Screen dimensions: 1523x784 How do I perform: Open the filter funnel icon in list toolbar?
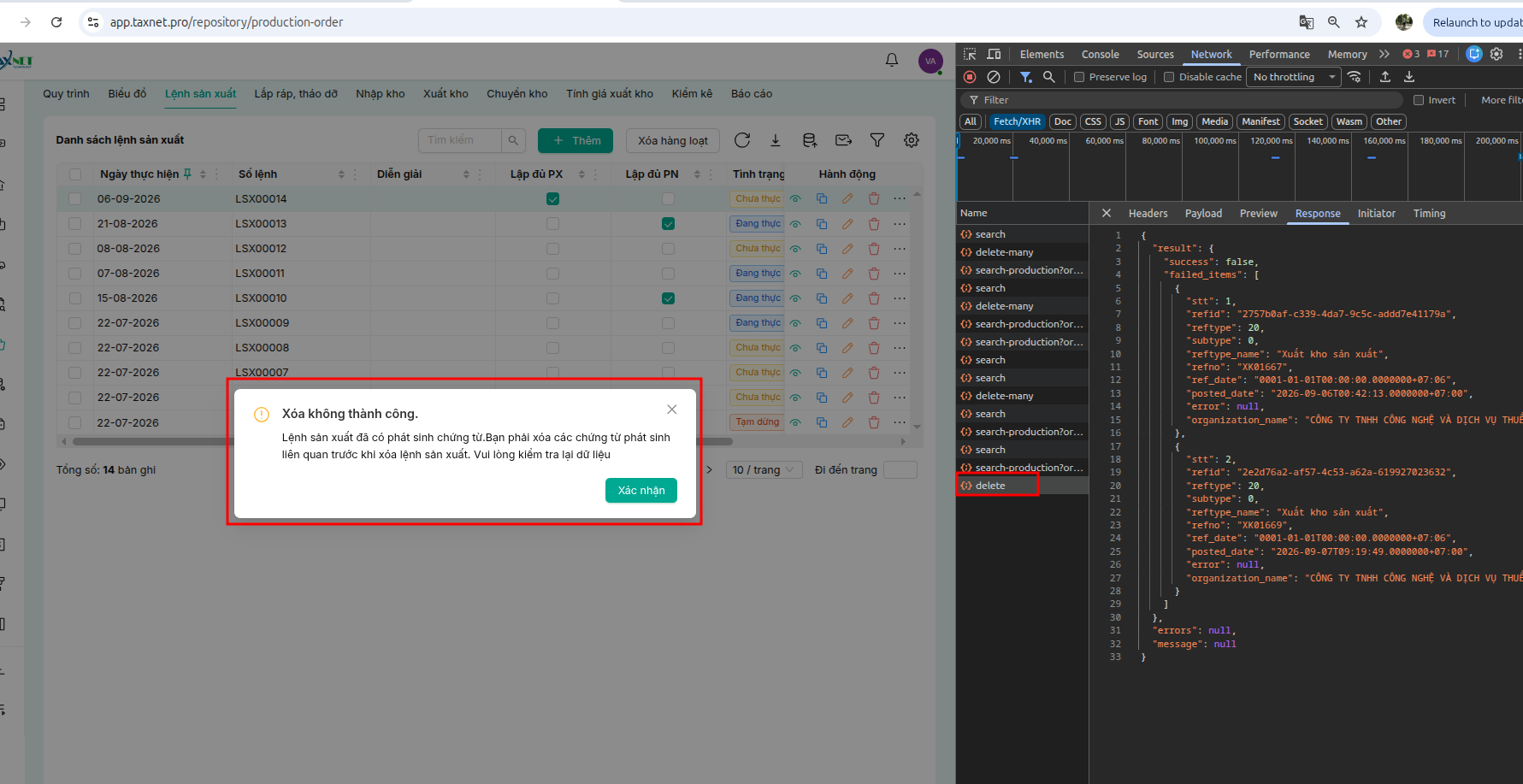click(877, 140)
